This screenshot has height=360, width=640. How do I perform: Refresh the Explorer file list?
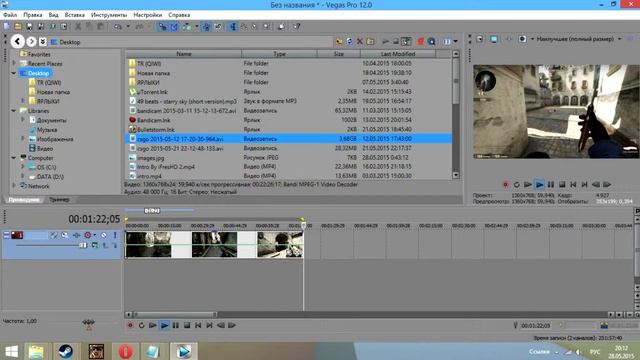click(x=349, y=41)
